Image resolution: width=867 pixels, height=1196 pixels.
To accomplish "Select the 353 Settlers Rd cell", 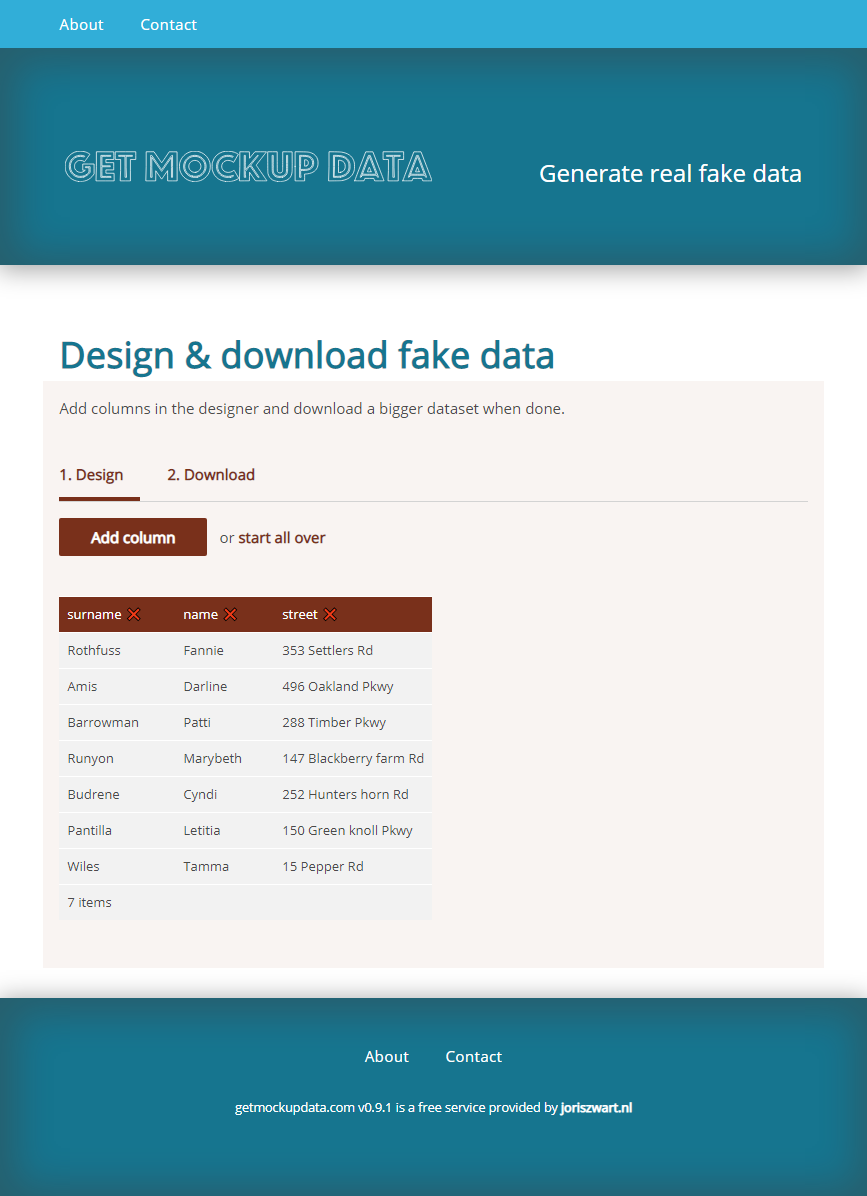I will coord(353,651).
